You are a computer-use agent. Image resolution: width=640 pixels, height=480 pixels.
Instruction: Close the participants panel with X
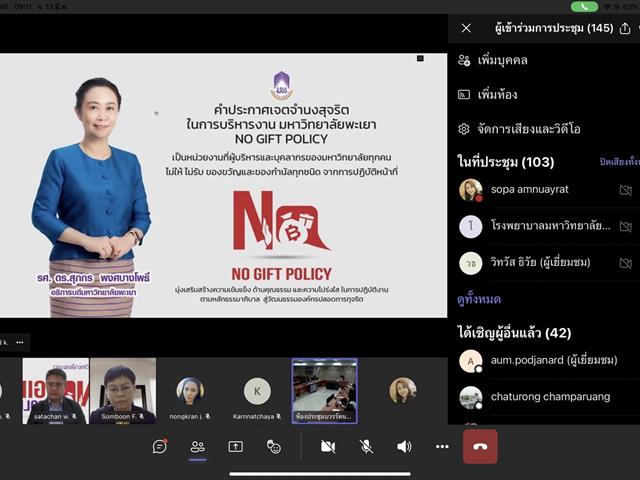coord(466,28)
